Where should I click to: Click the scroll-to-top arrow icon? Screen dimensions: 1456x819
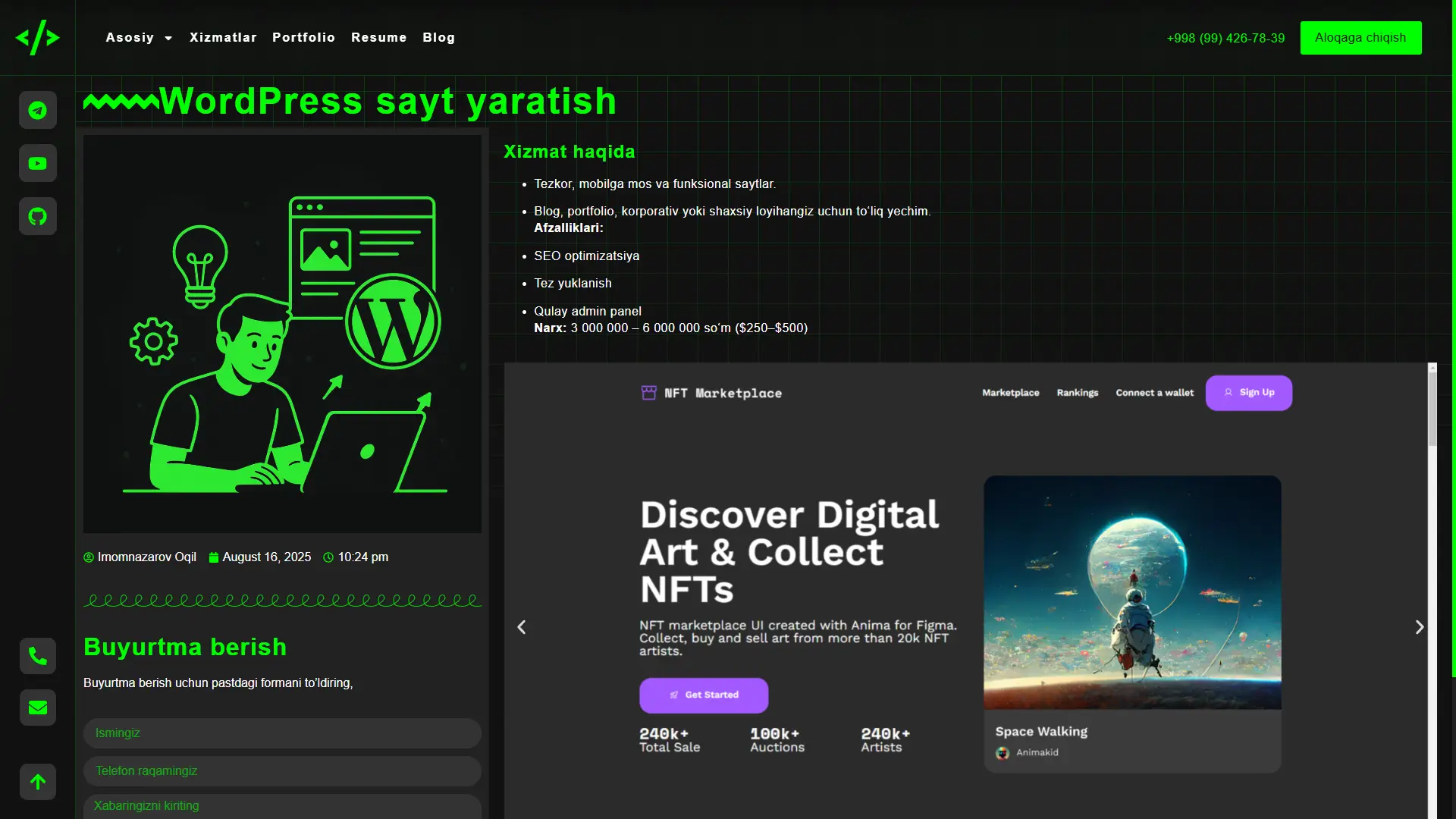tap(37, 782)
